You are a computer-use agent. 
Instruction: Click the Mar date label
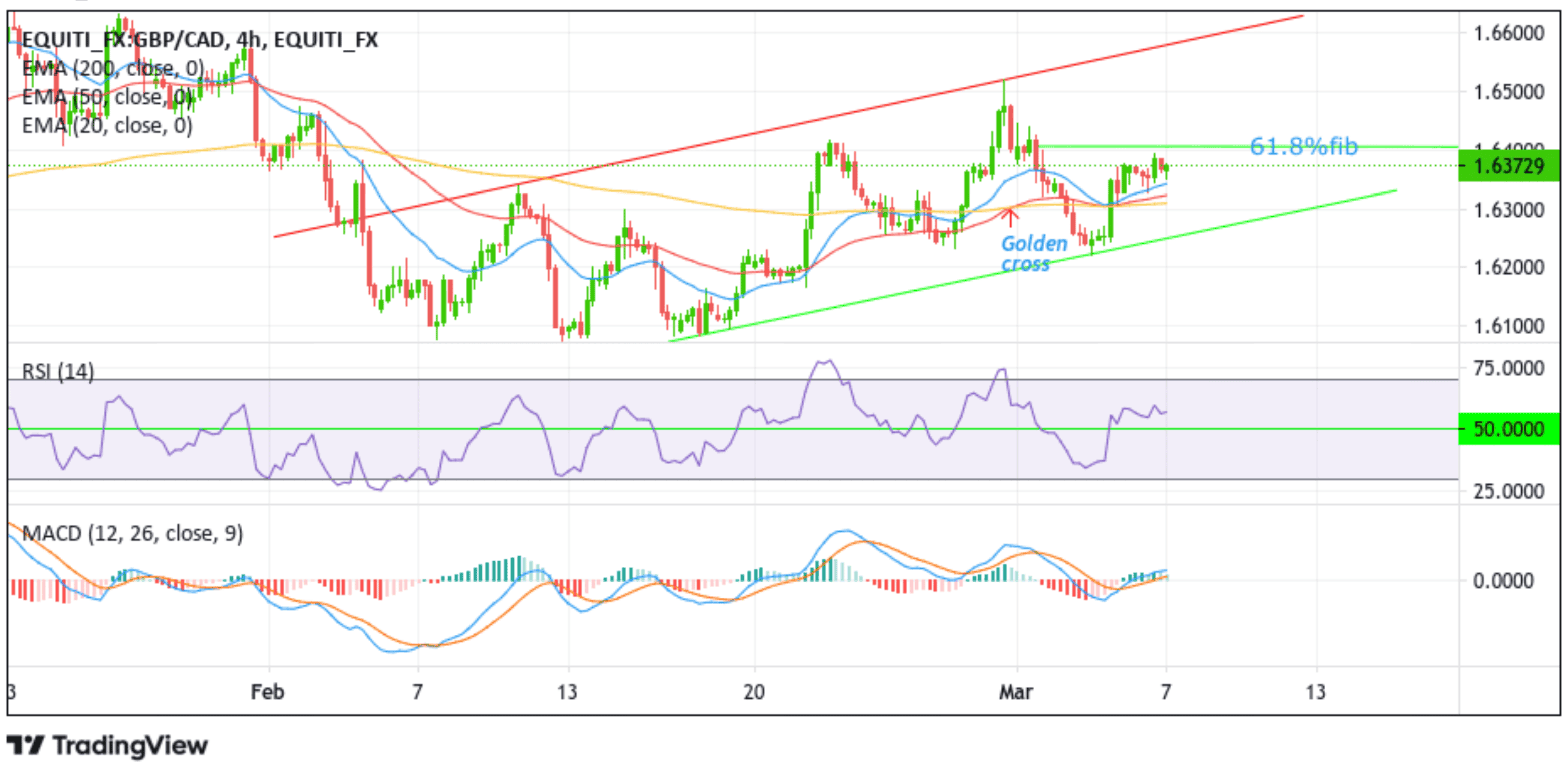(x=1016, y=692)
